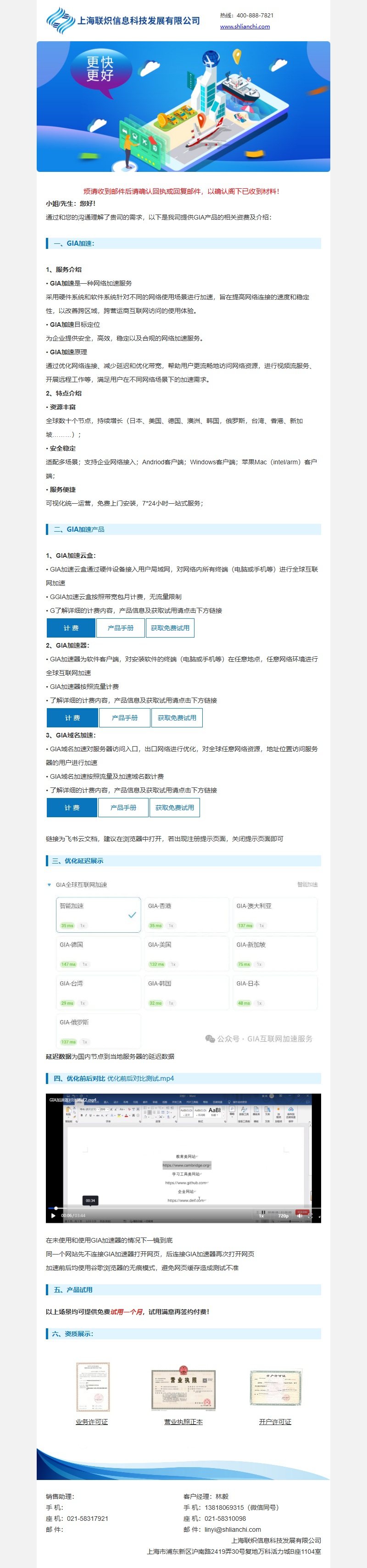Image resolution: width=367 pixels, height=1568 pixels.
Task: Click the company logo icon in header
Action: pyautogui.click(x=61, y=21)
